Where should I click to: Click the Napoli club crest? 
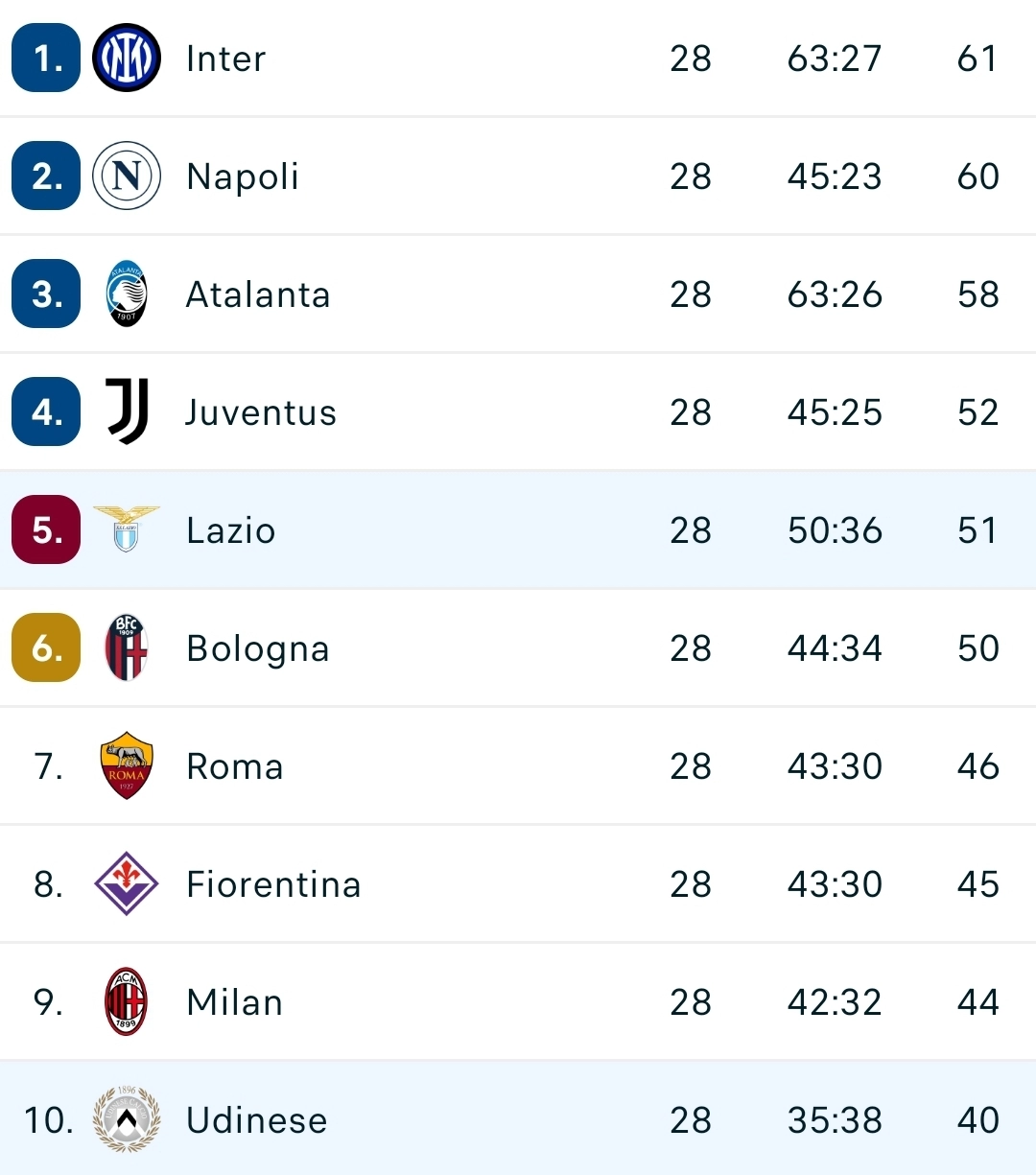click(x=127, y=176)
